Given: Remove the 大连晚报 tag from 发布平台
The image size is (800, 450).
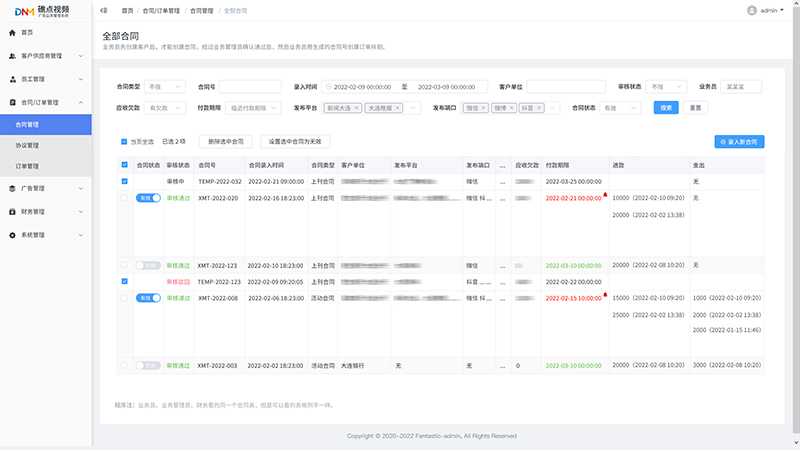Looking at the screenshot, I should tap(397, 108).
